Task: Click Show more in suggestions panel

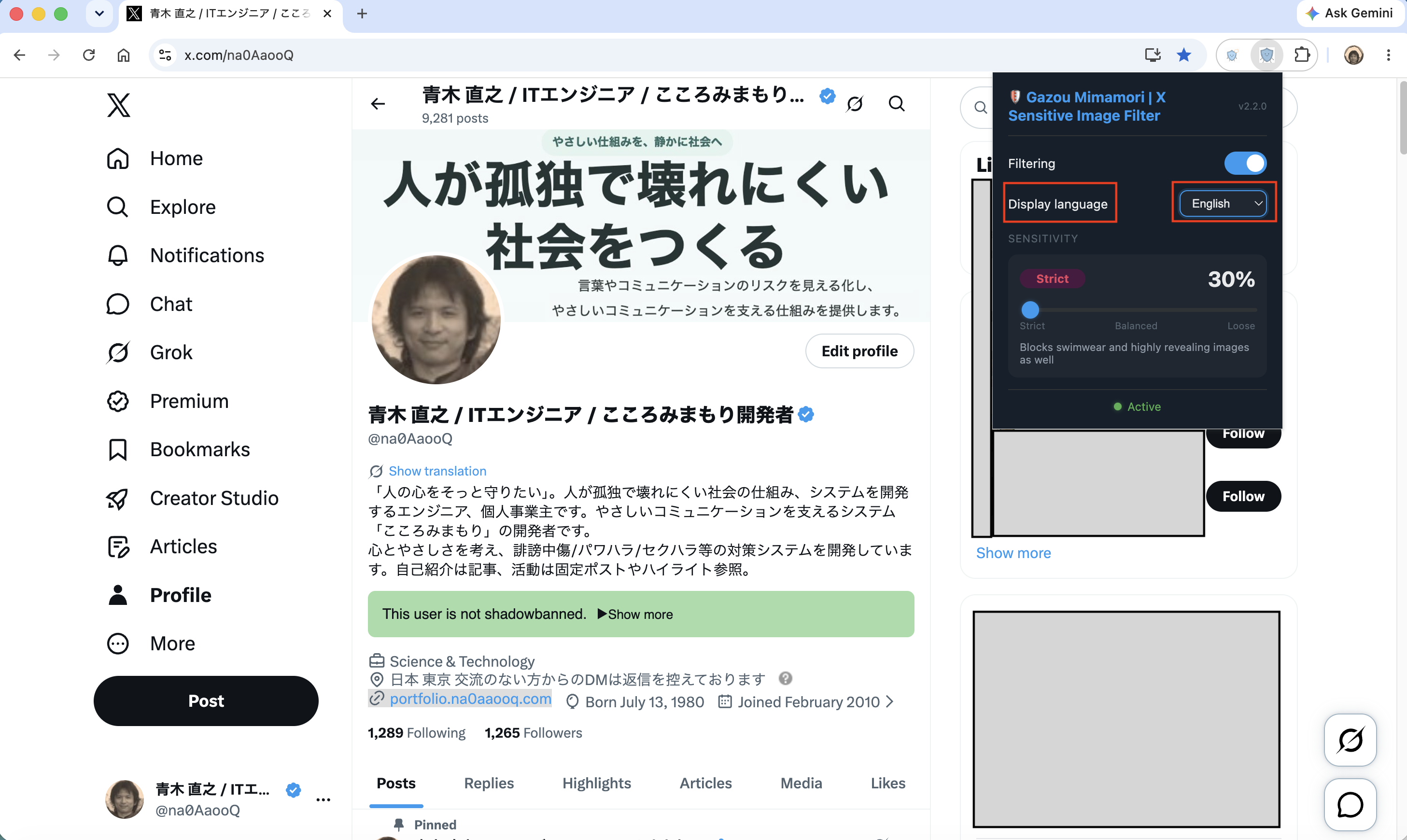Action: [x=1013, y=553]
